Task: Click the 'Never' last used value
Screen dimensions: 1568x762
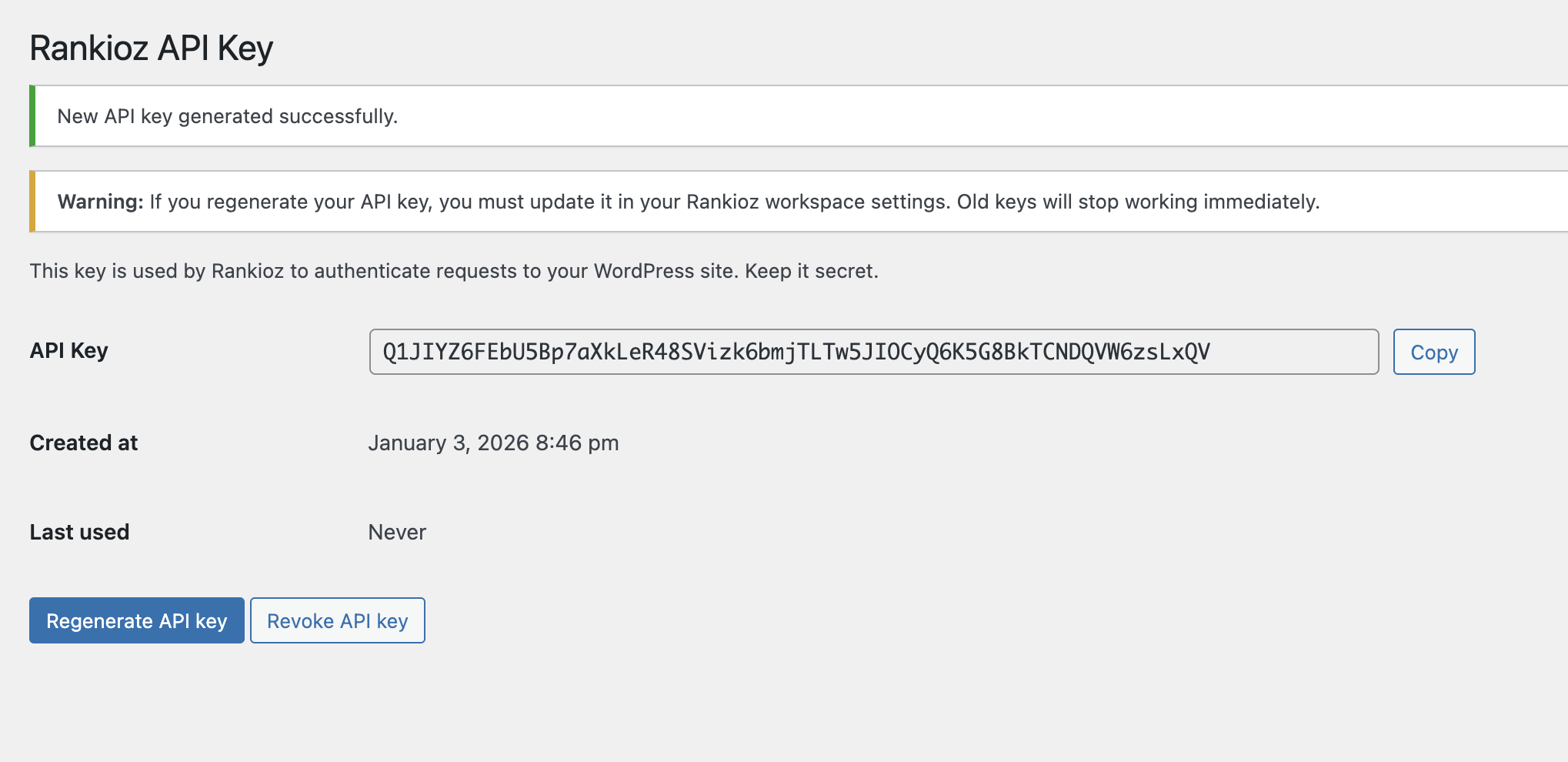Action: click(397, 533)
